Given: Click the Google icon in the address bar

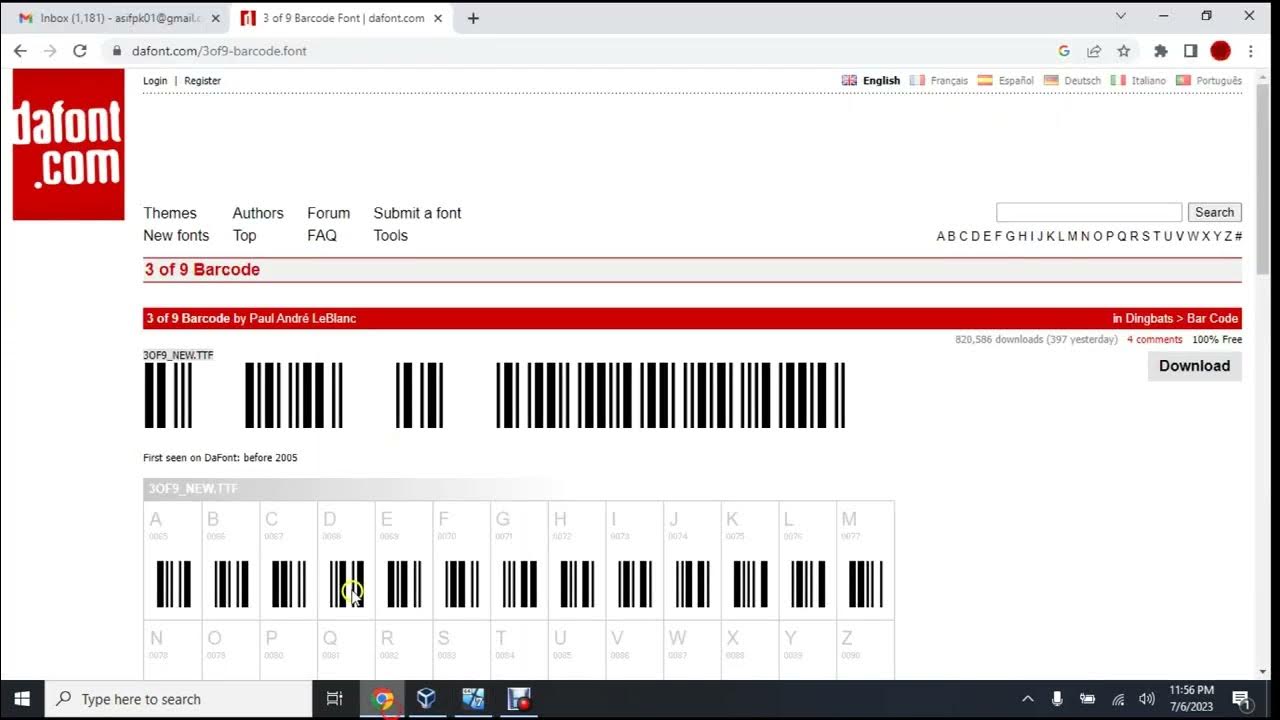Looking at the screenshot, I should pyautogui.click(x=1064, y=51).
